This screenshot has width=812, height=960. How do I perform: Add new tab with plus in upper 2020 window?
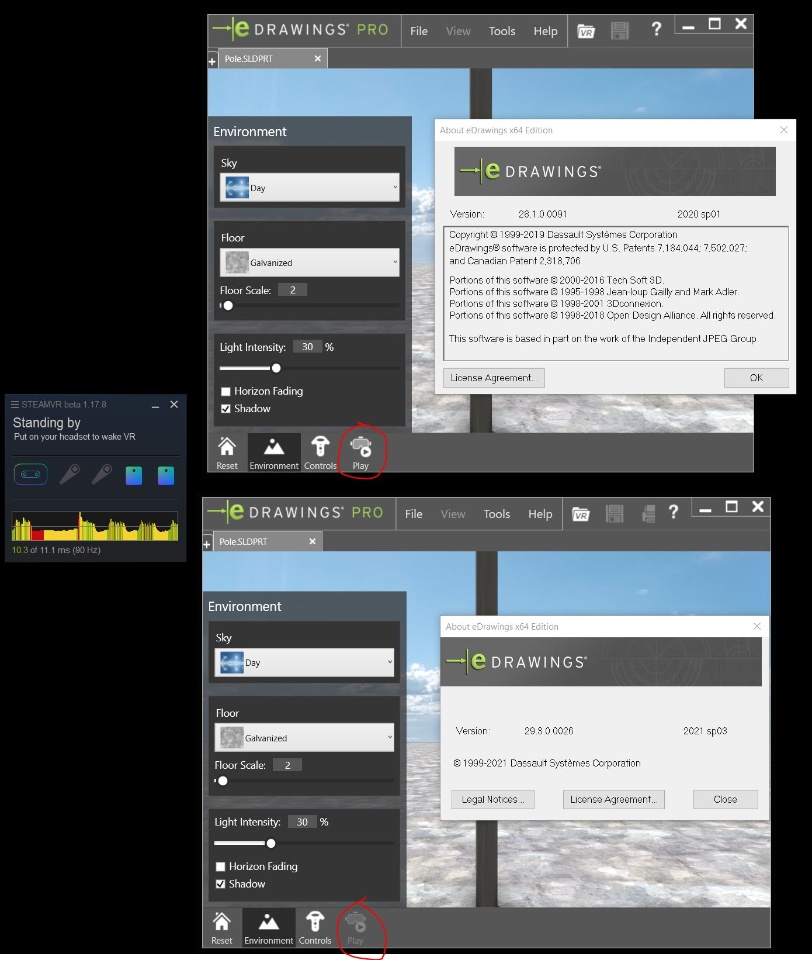[212, 61]
